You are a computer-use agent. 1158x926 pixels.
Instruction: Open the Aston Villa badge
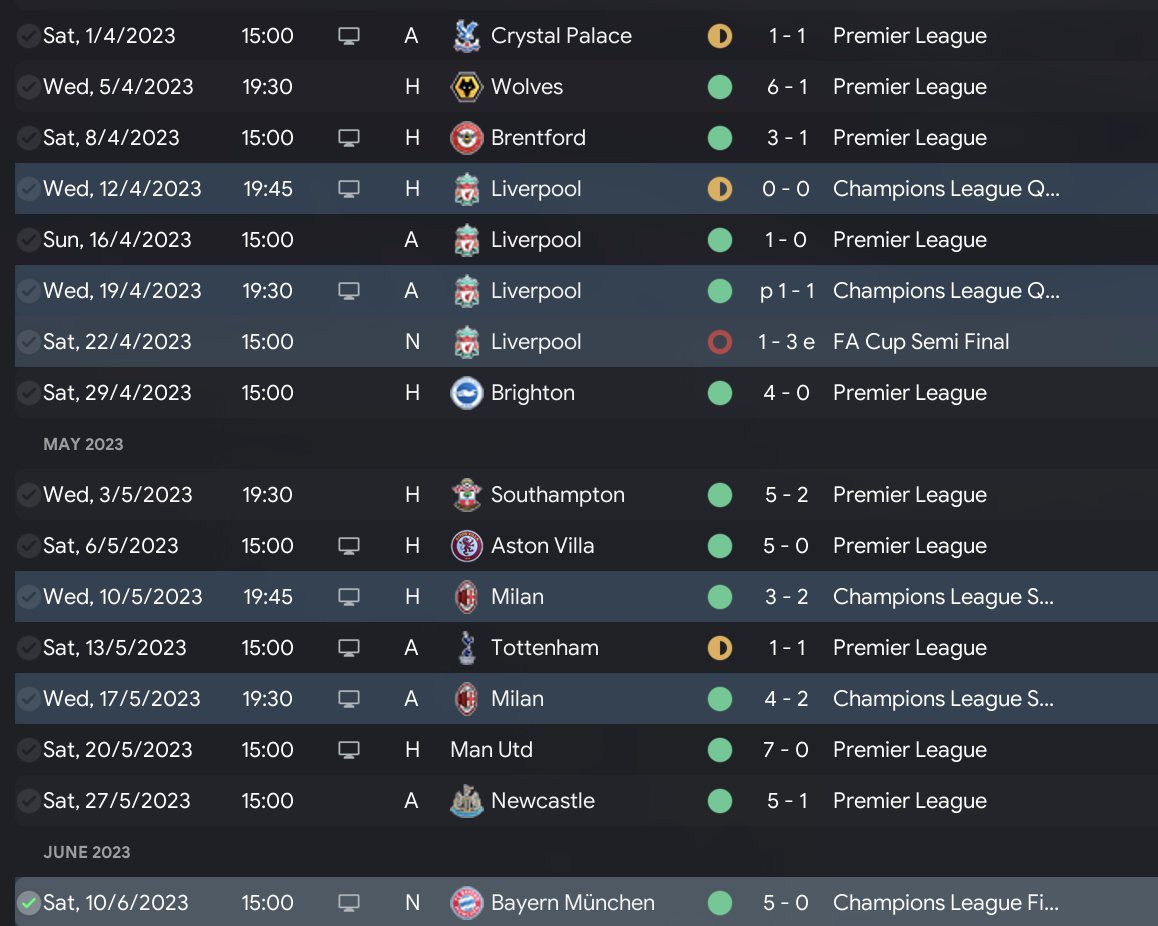click(x=466, y=546)
